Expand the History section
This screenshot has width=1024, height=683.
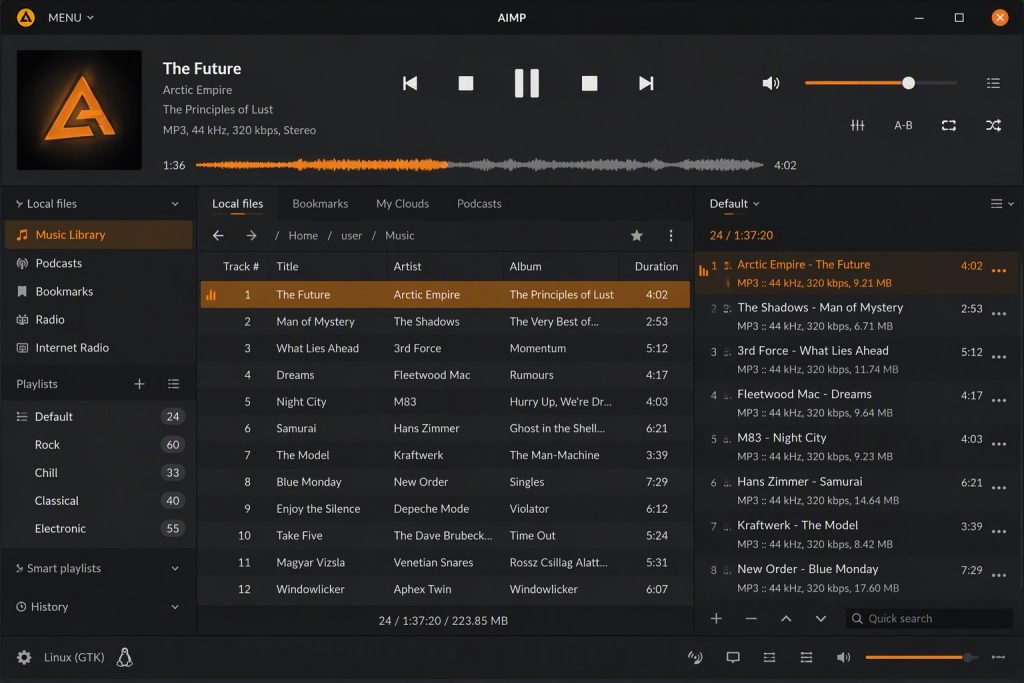tap(175, 607)
